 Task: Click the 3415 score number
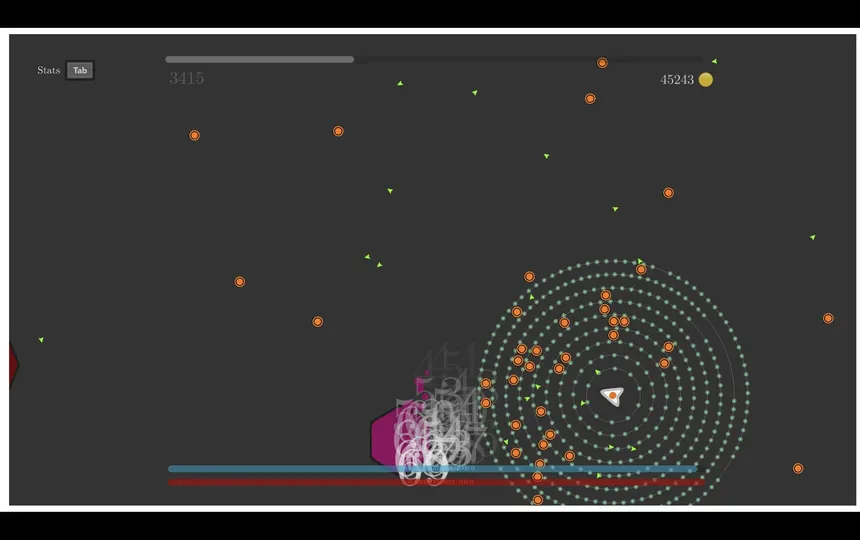pos(187,79)
